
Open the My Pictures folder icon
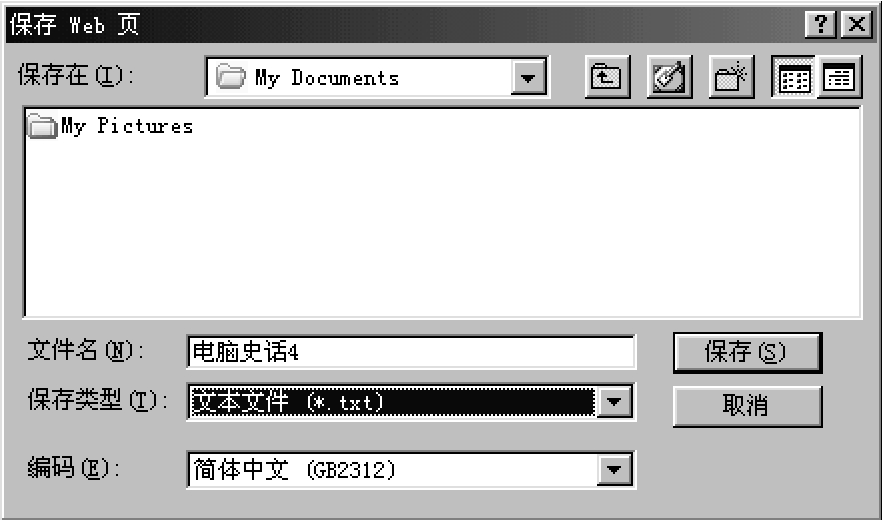click(x=42, y=126)
